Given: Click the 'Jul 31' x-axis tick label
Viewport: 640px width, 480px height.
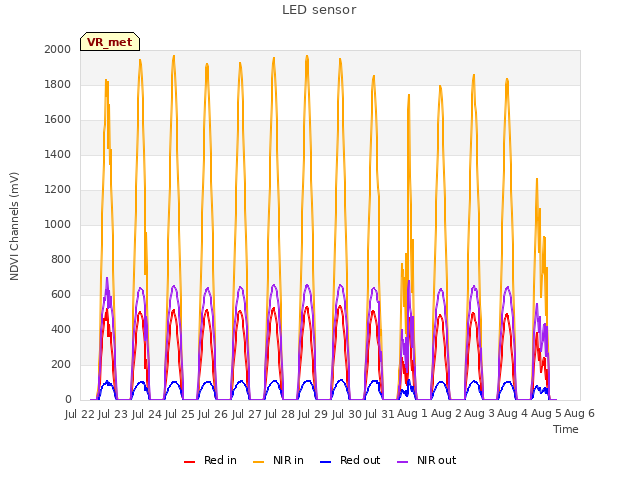Looking at the screenshot, I should [x=380, y=414].
